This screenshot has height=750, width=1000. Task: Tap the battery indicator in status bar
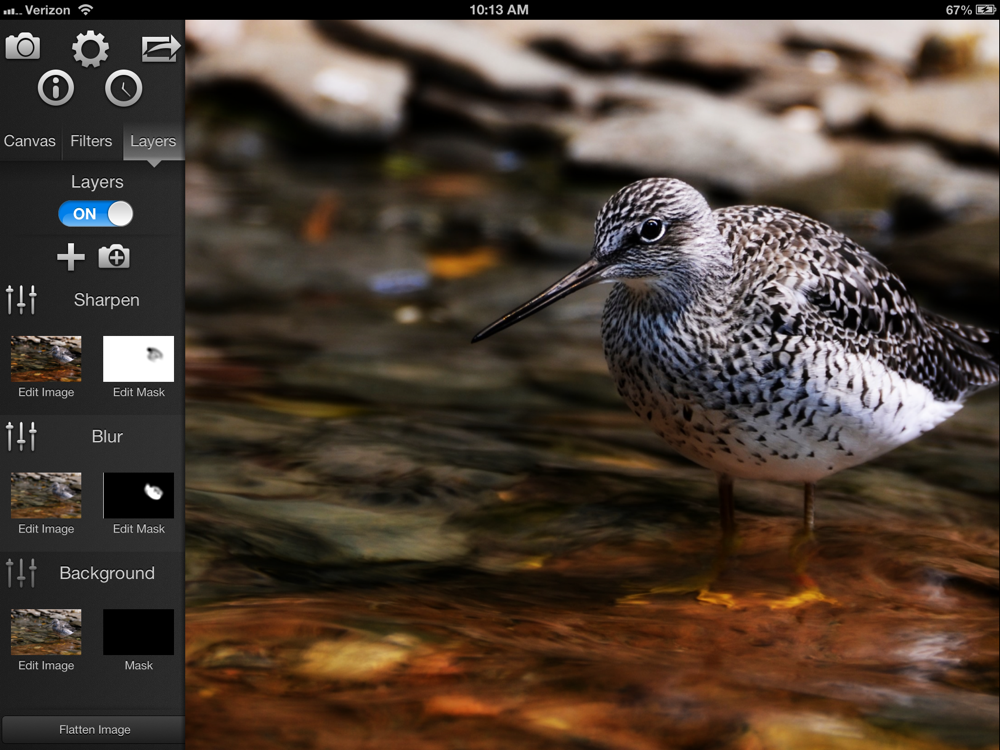985,10
